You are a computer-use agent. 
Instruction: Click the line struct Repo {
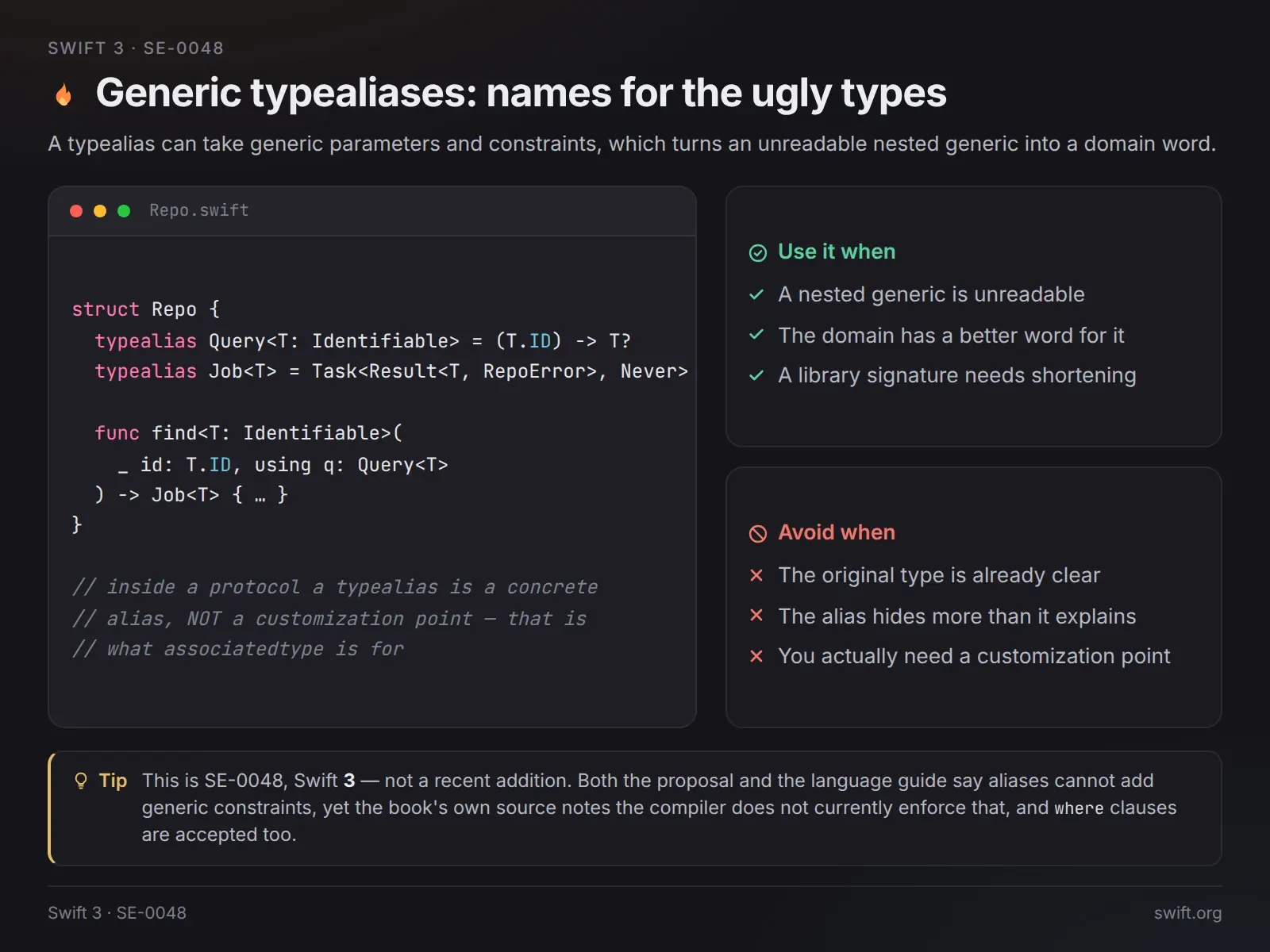[146, 309]
